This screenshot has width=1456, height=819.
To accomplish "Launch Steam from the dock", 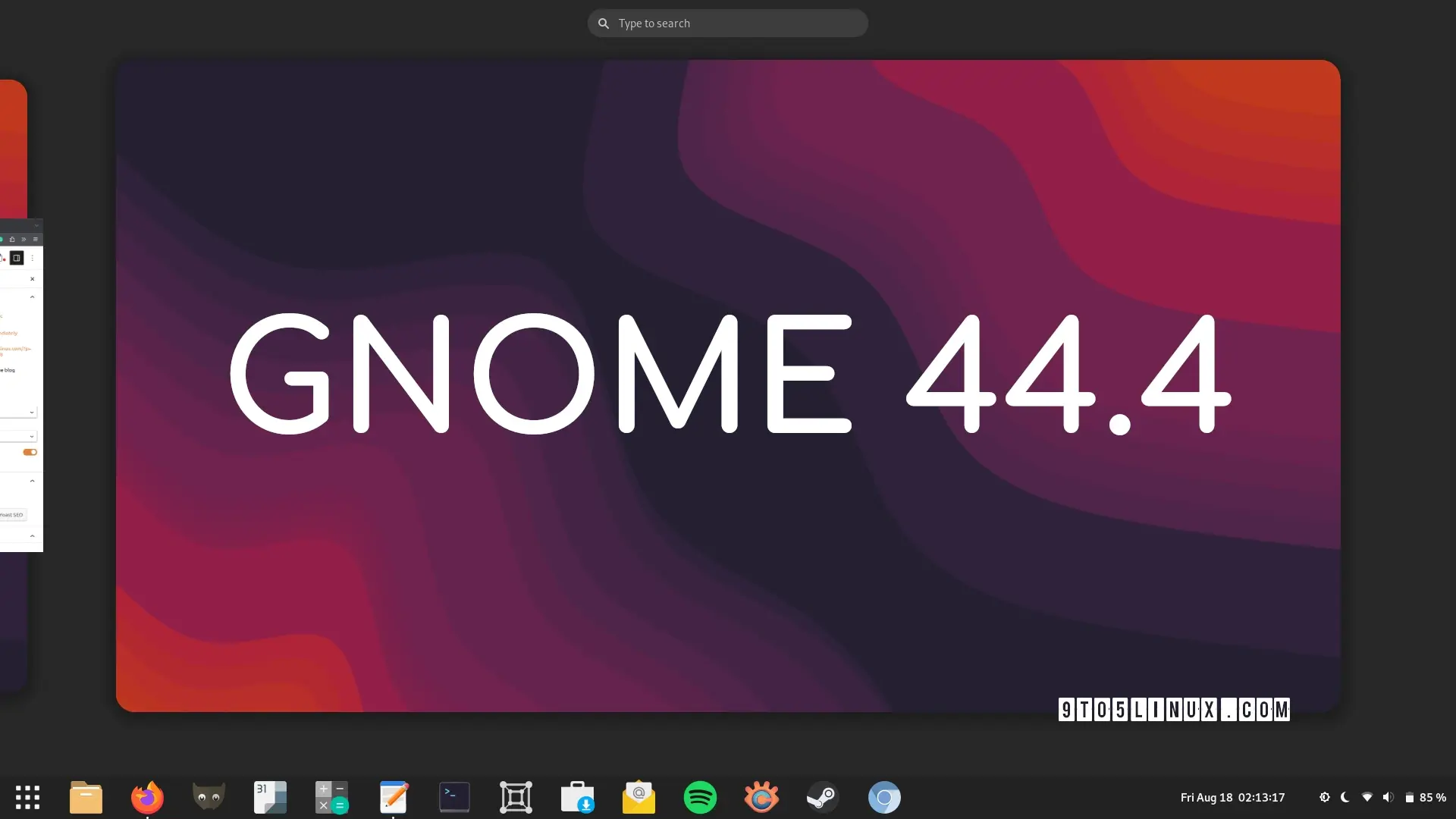I will coord(823,797).
